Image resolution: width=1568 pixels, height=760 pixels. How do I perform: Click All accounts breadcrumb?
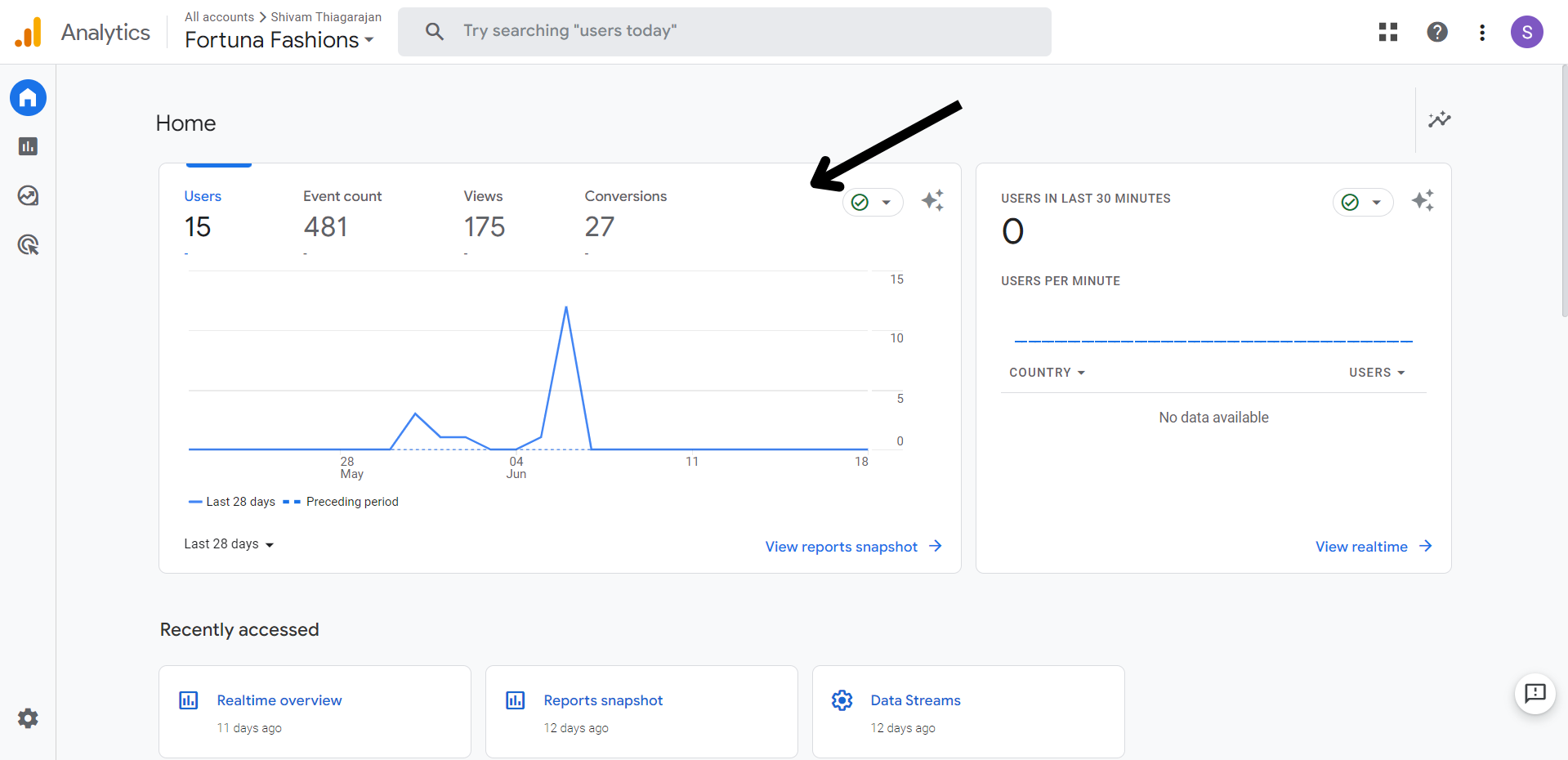point(219,17)
